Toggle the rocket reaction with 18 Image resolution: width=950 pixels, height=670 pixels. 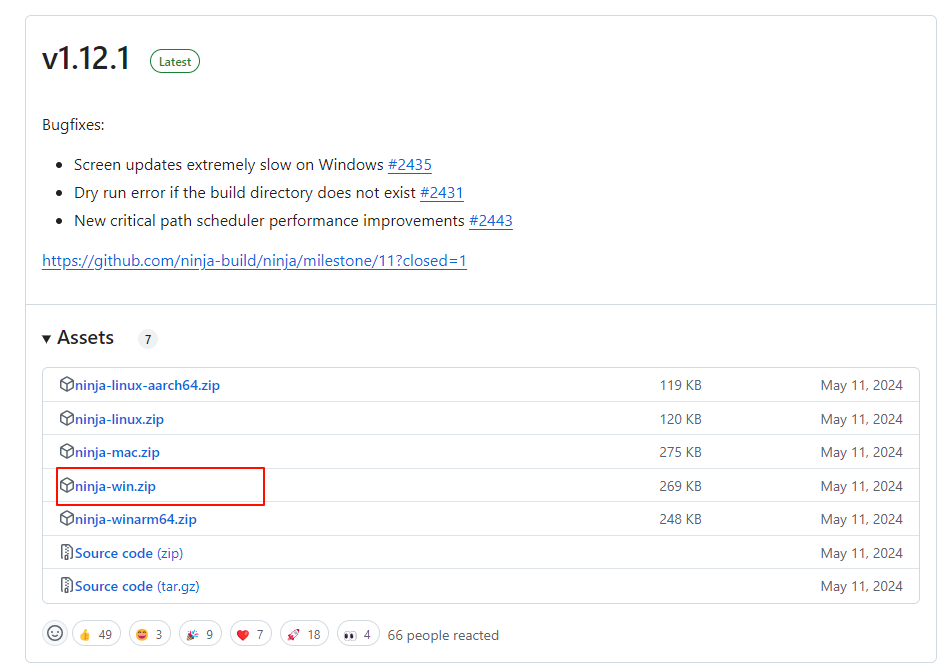point(304,634)
